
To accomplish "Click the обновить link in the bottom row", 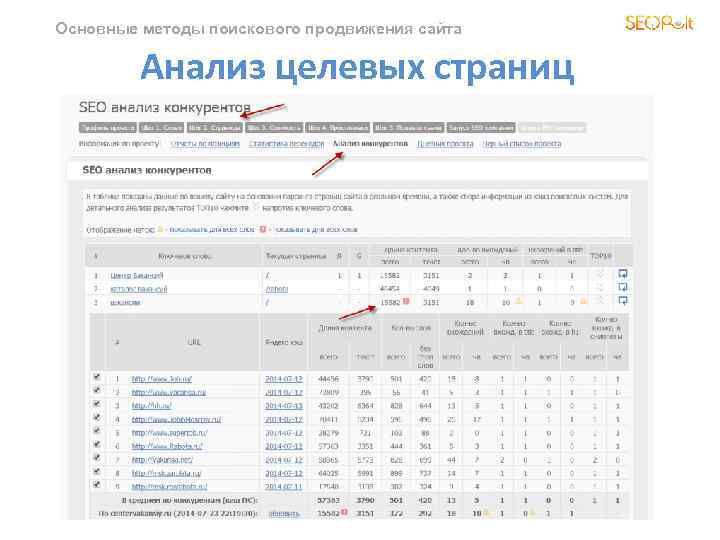I will click(284, 513).
